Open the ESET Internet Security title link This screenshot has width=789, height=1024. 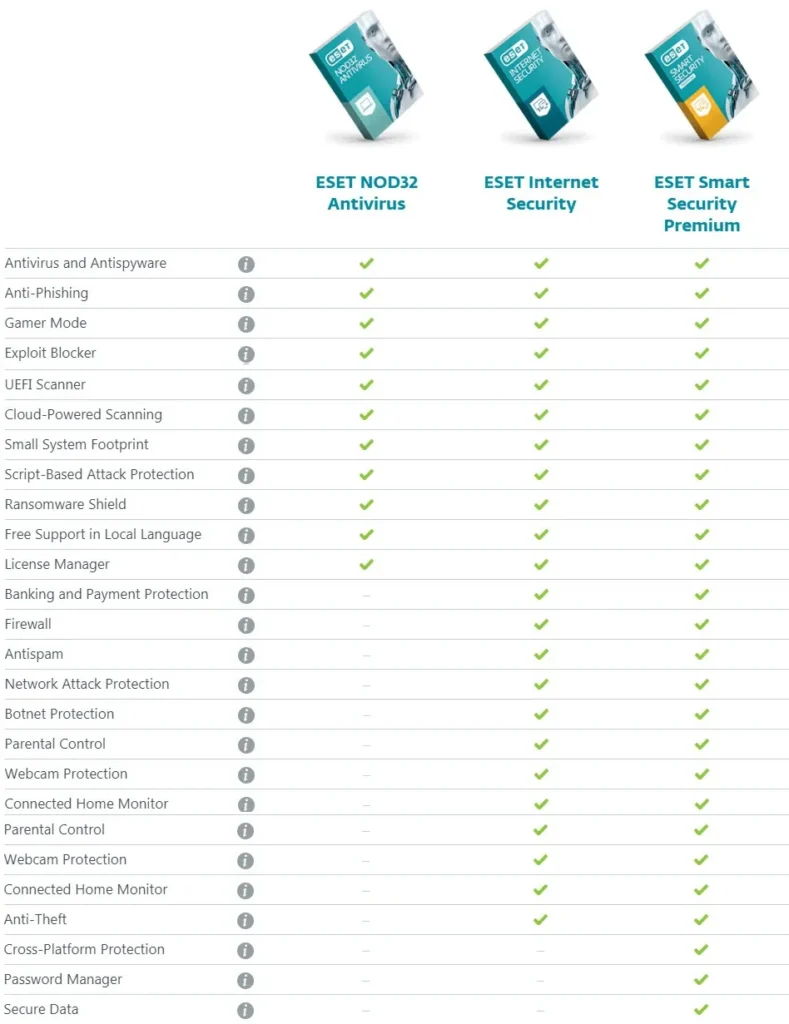click(x=541, y=193)
